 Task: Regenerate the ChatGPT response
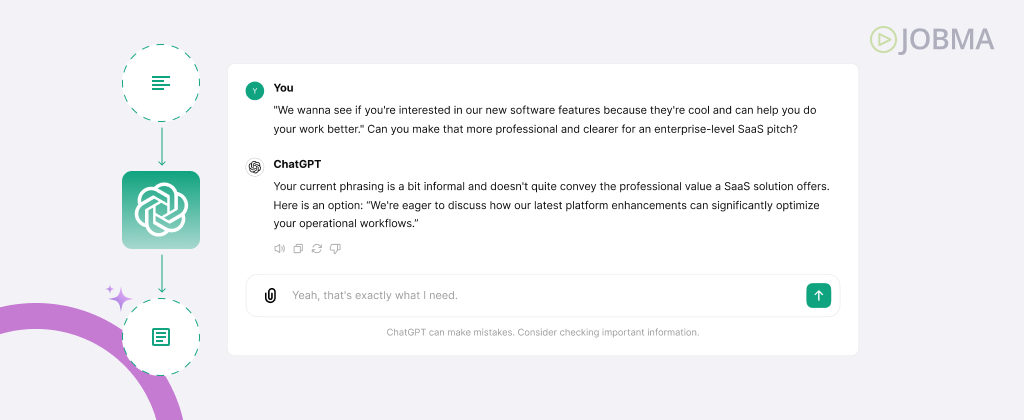[x=317, y=248]
